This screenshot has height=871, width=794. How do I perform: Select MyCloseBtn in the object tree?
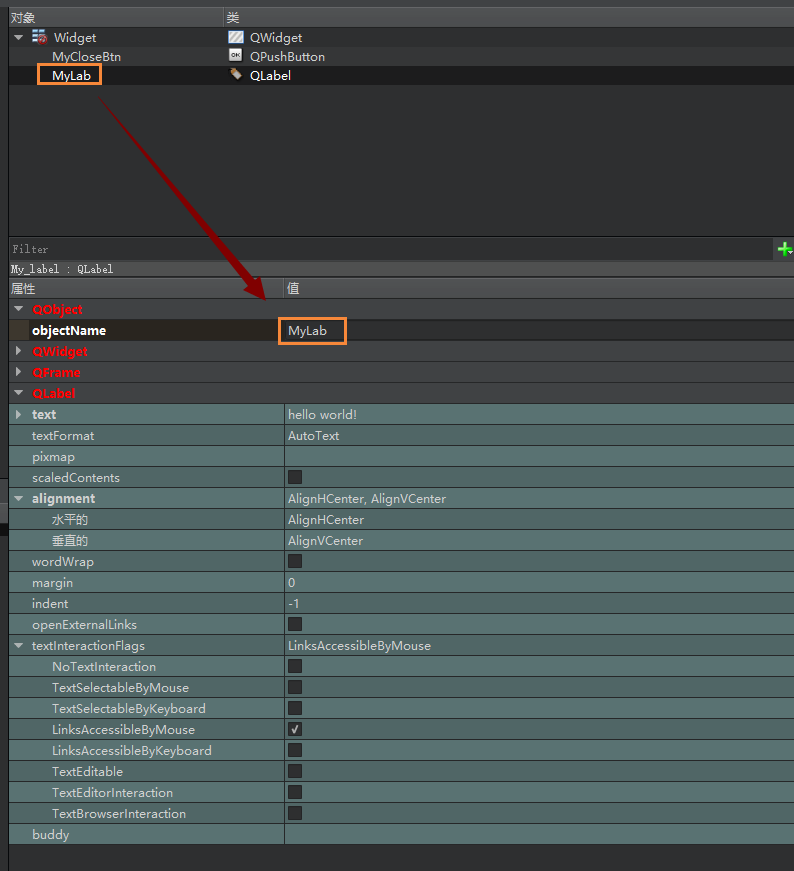coord(86,56)
